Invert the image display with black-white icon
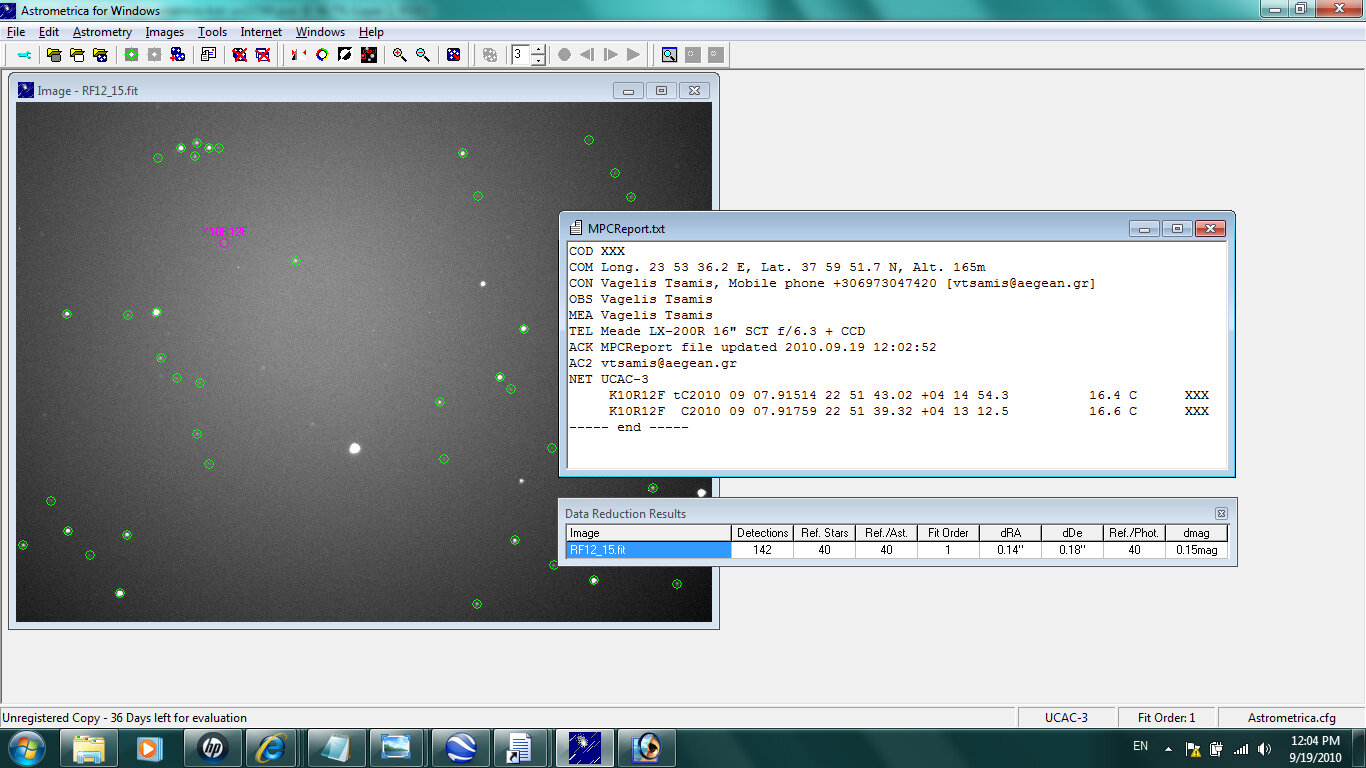The width and height of the screenshot is (1366, 768). (345, 55)
